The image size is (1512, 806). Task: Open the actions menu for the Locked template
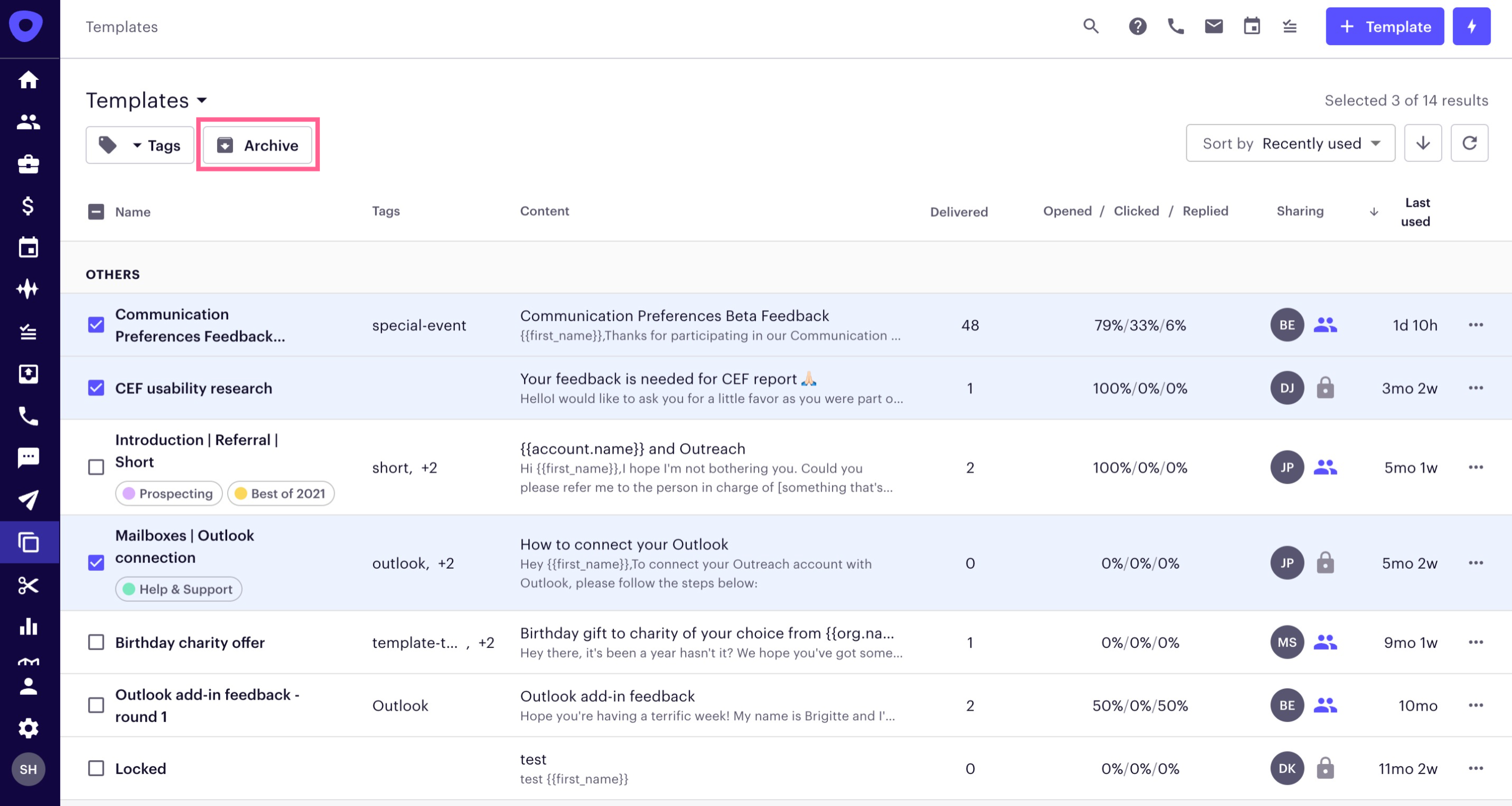tap(1476, 768)
